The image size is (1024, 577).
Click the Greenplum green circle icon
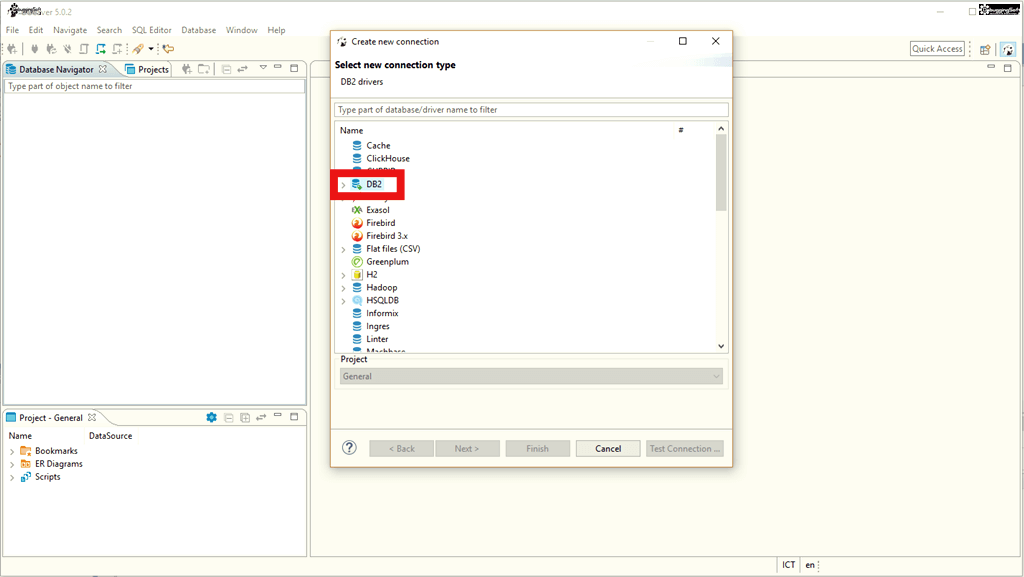point(357,262)
